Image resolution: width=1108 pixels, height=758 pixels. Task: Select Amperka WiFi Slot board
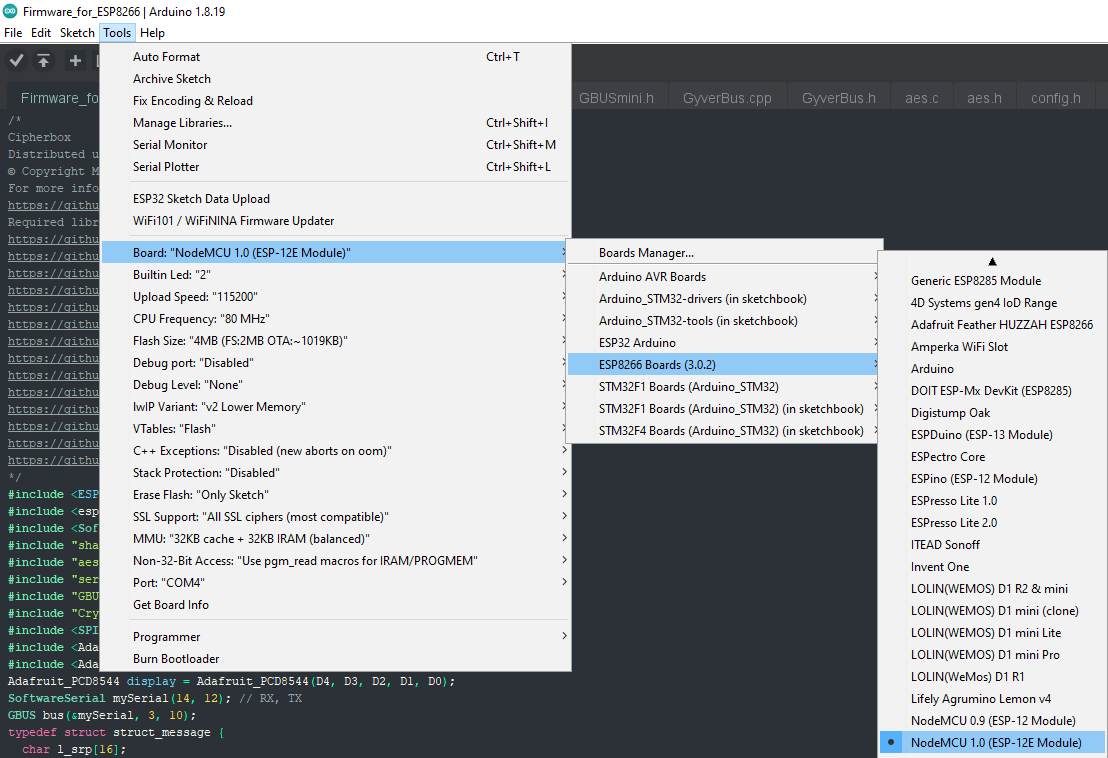point(992,346)
